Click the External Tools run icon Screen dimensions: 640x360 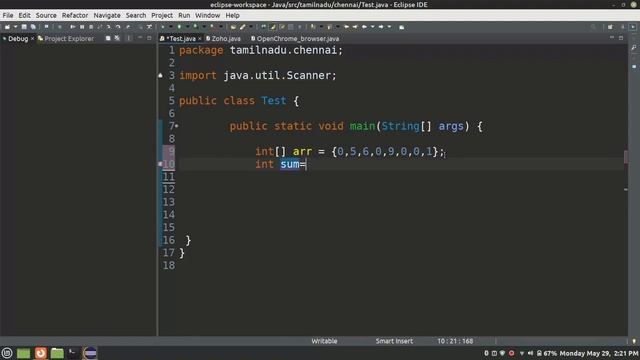(212, 27)
